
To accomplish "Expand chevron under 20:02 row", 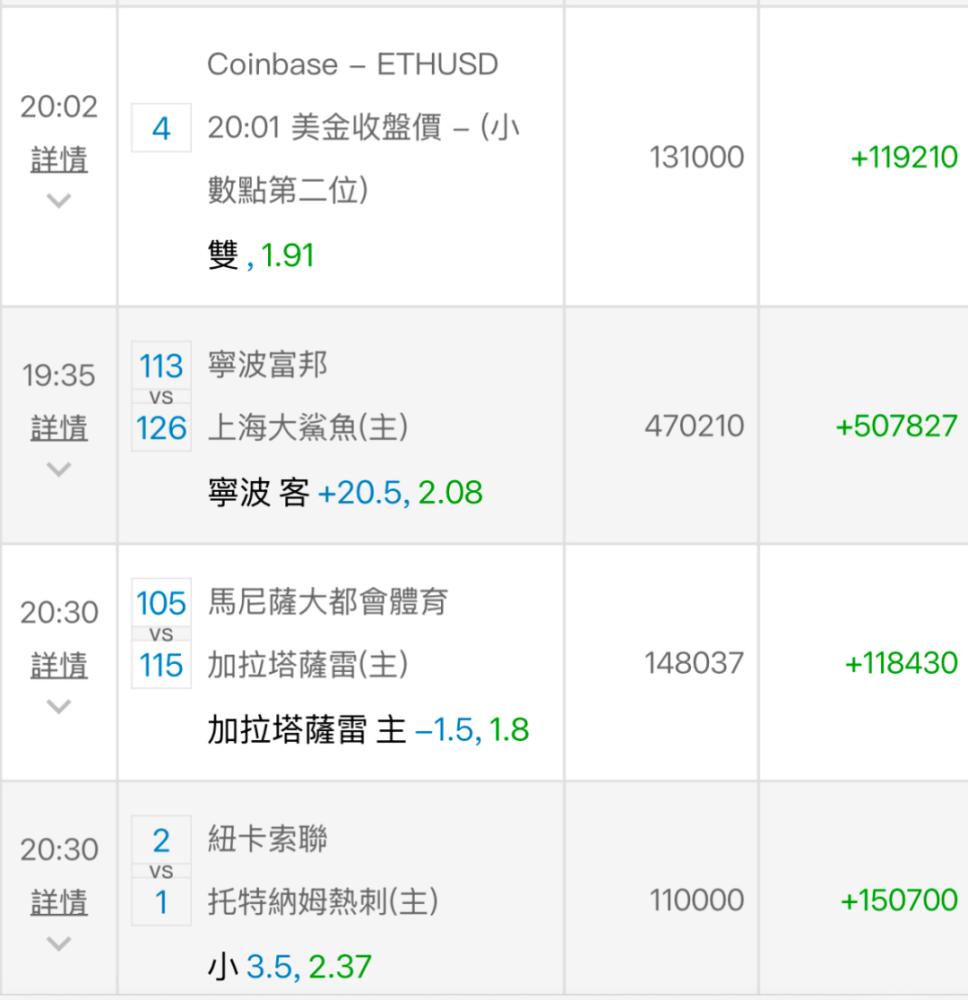I will point(59,200).
